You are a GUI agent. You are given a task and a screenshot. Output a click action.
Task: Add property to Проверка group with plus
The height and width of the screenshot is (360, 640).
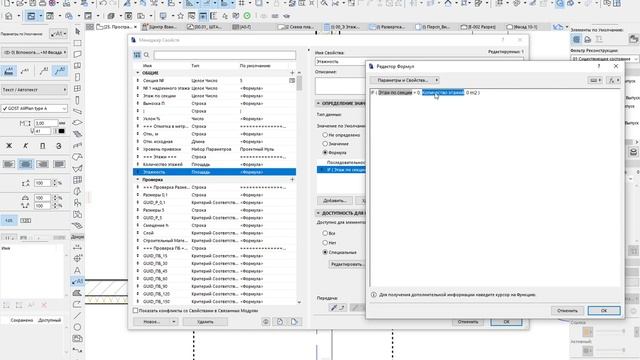coord(292,180)
